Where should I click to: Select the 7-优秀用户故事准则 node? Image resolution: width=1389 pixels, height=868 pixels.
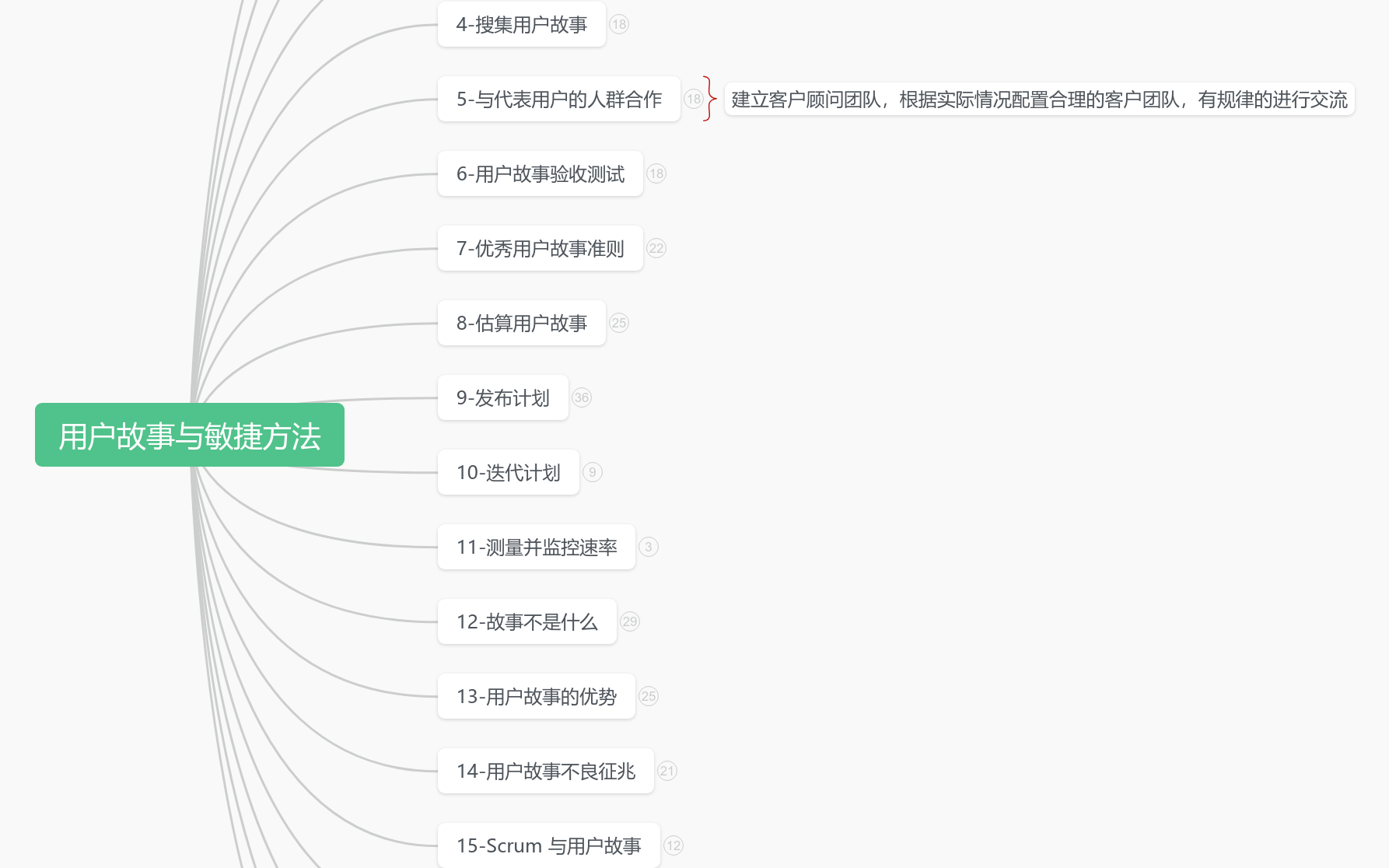pyautogui.click(x=540, y=249)
